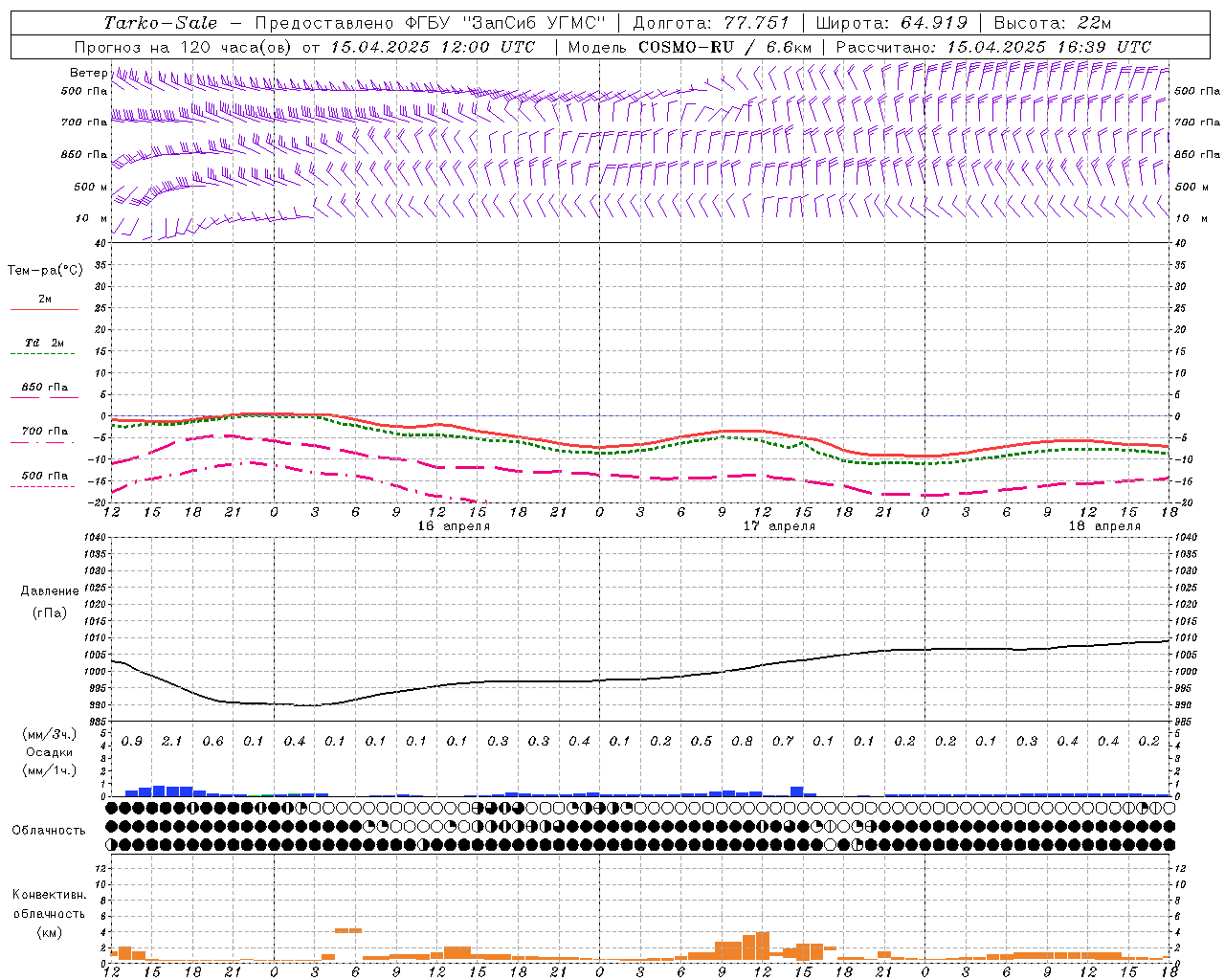Screen dimensions: 1225x980
Task: Click the 0.5 three-hour precipitation value
Action: 702,741
